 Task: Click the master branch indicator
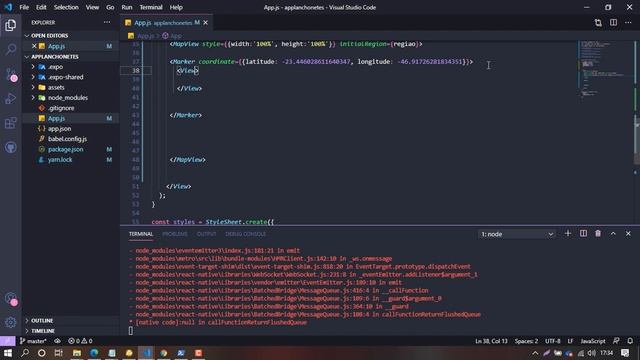pos(33,341)
